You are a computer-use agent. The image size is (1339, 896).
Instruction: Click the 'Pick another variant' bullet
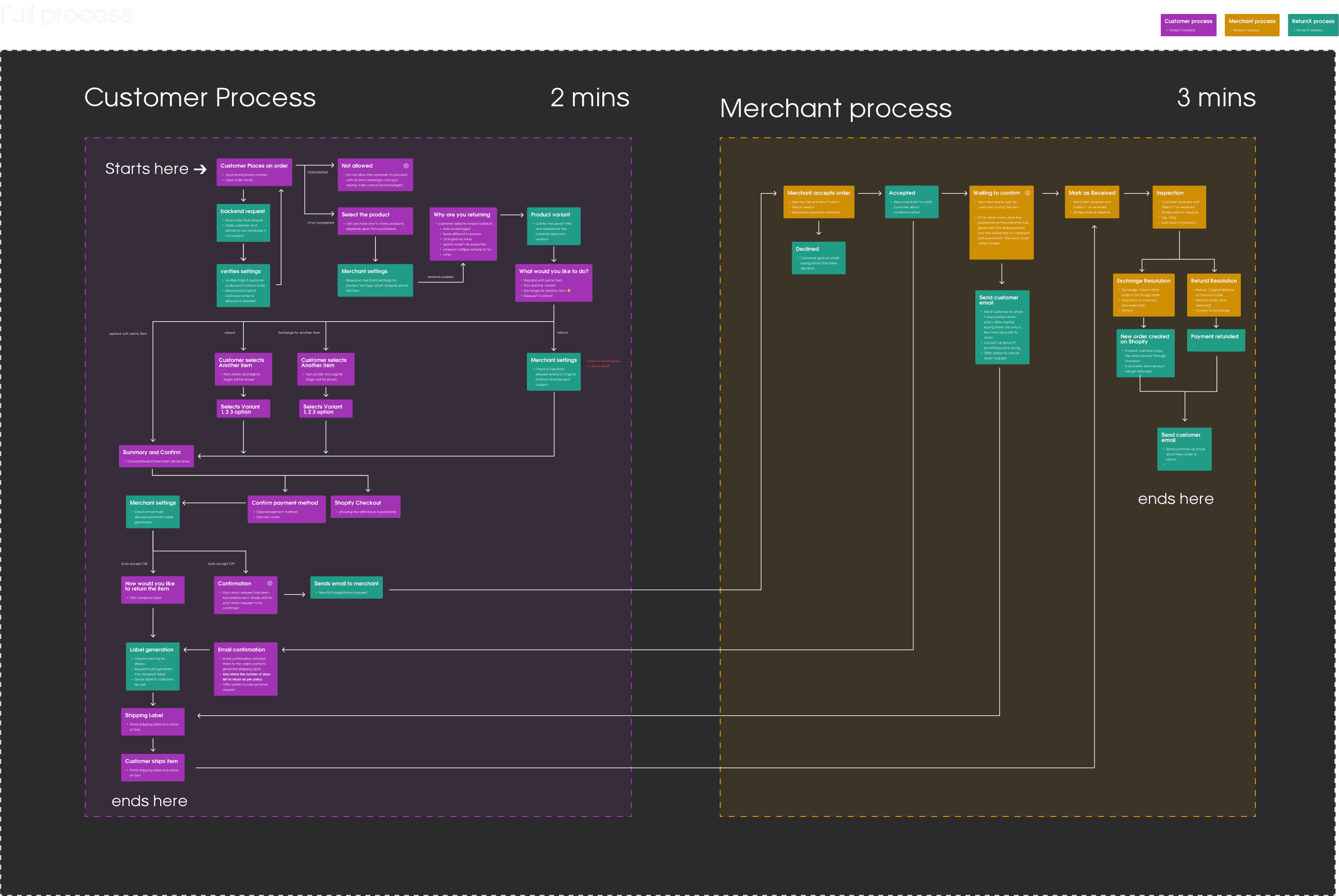click(x=539, y=285)
